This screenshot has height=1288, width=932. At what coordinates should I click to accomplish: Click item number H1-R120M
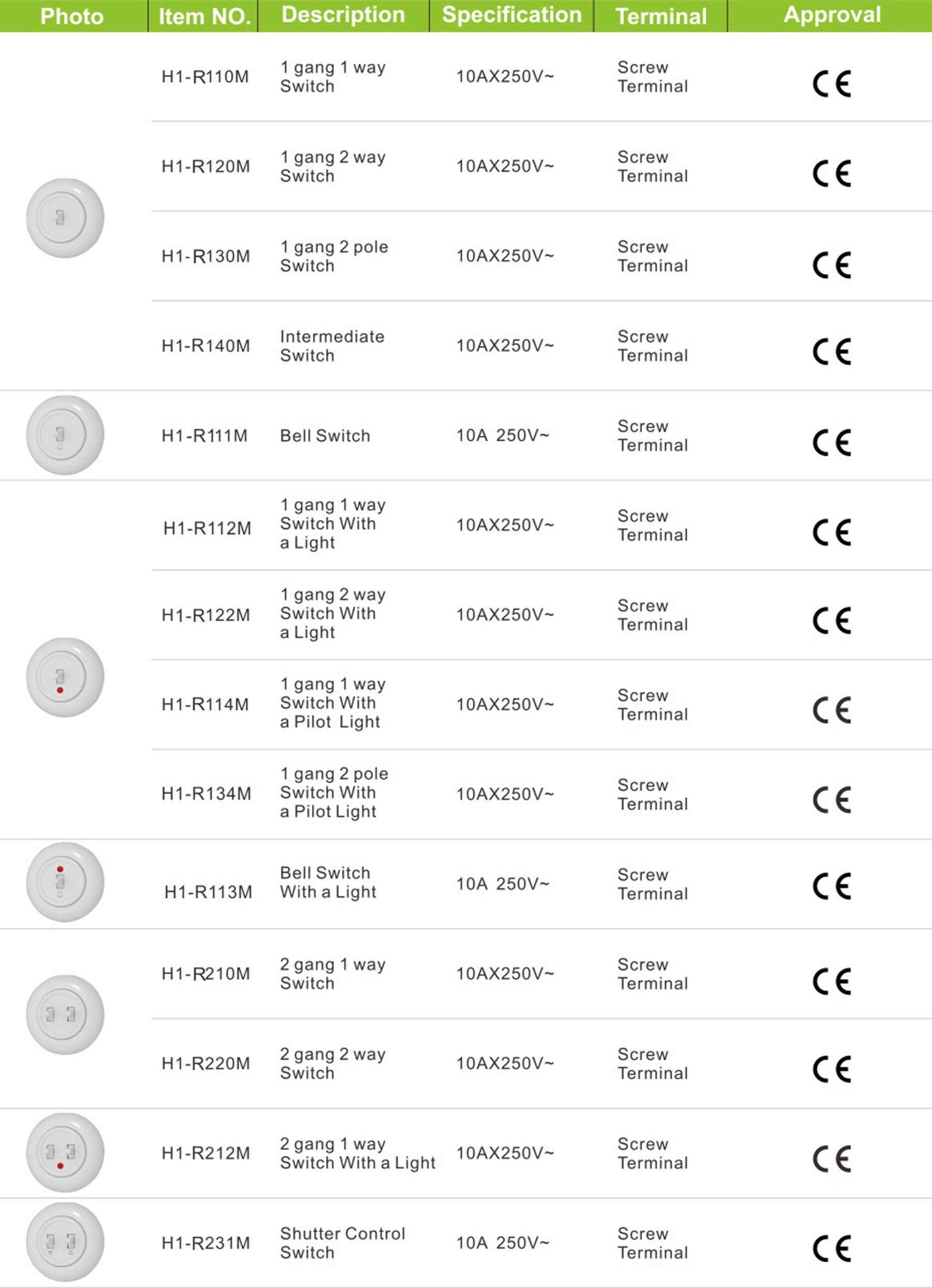click(x=206, y=166)
